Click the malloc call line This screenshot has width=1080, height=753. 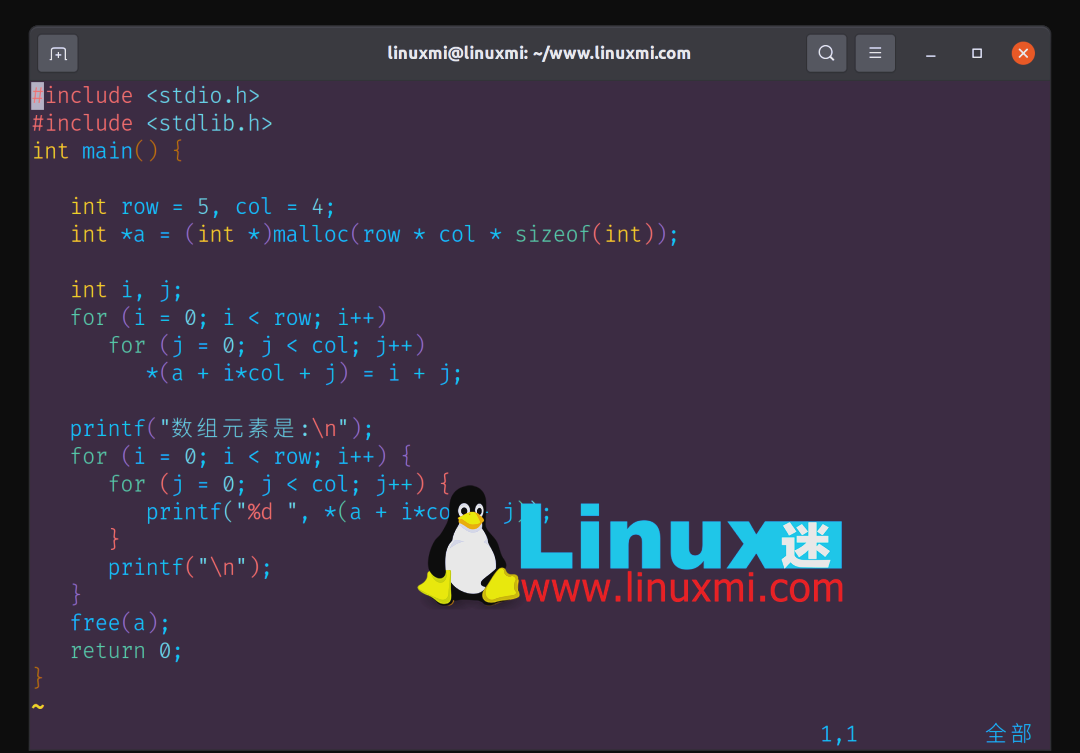pos(374,234)
